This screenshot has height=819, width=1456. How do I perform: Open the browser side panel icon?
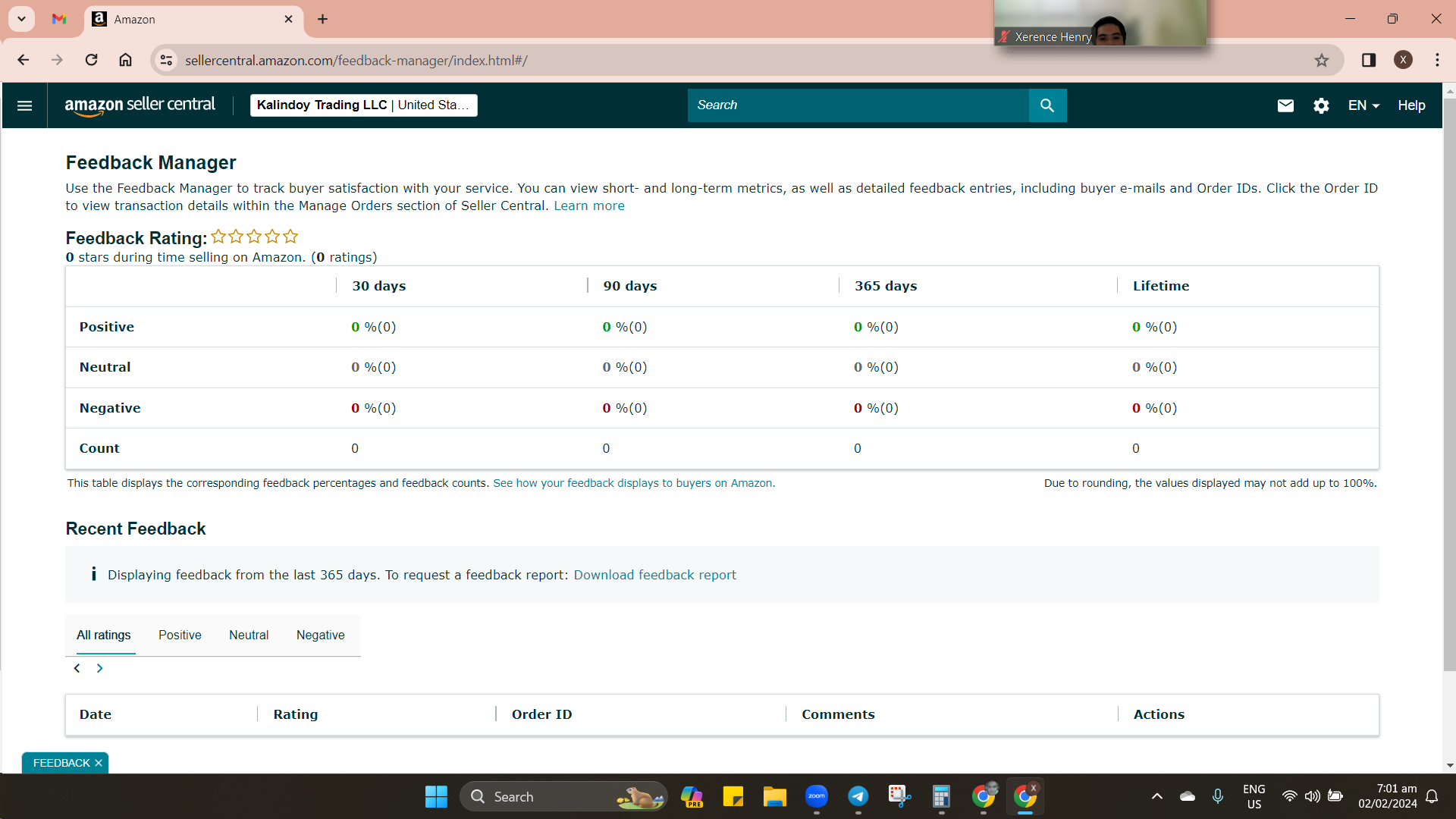click(x=1369, y=61)
